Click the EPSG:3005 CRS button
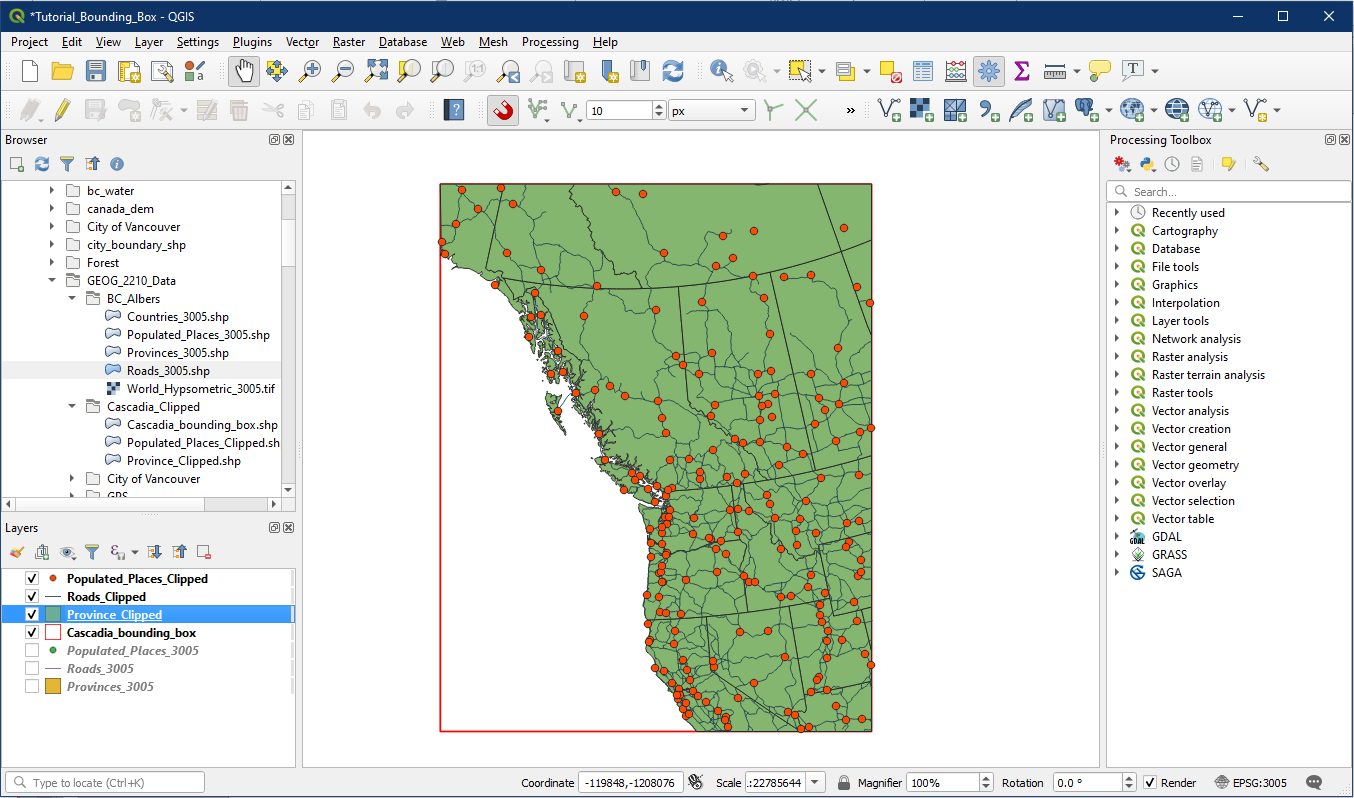 [1251, 783]
